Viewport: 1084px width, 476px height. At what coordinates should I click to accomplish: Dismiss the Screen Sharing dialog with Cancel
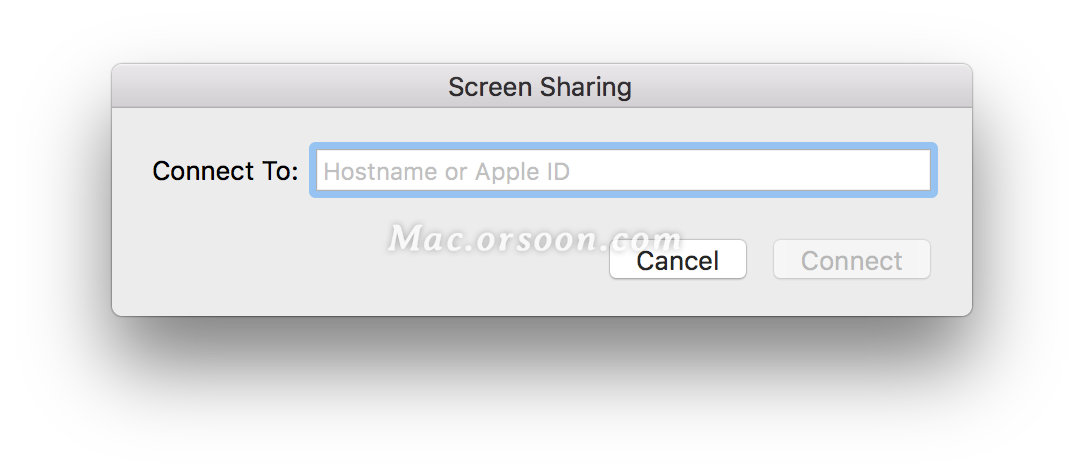tap(677, 260)
